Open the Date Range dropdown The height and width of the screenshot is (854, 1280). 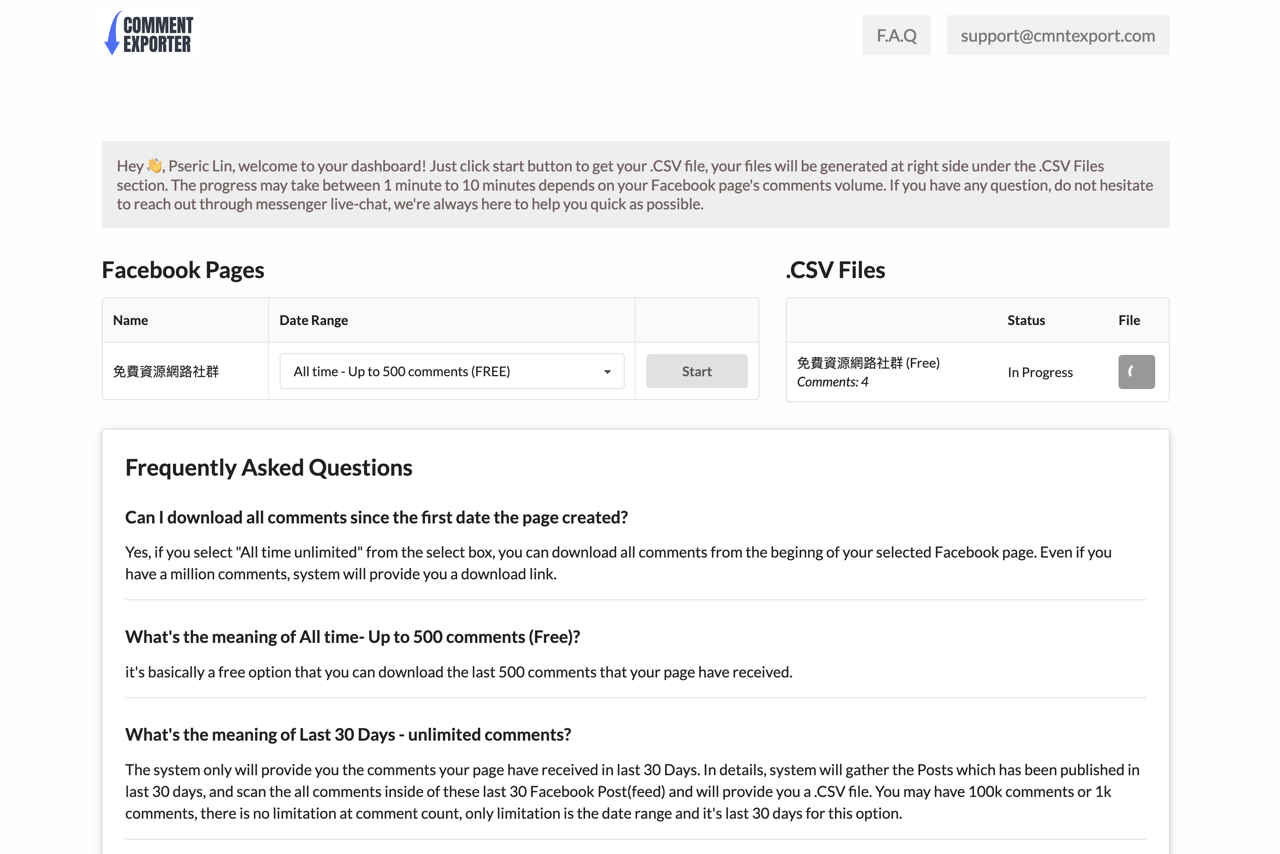pyautogui.click(x=452, y=371)
